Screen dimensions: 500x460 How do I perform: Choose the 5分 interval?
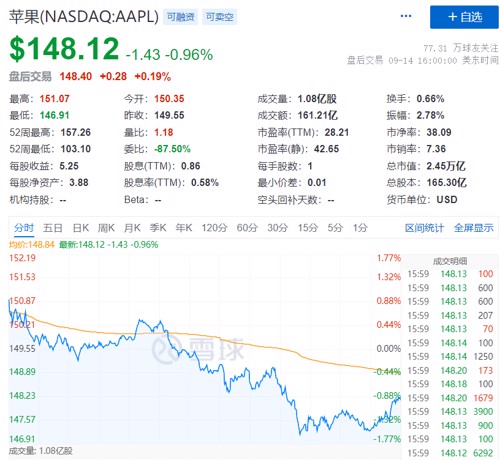pyautogui.click(x=335, y=228)
